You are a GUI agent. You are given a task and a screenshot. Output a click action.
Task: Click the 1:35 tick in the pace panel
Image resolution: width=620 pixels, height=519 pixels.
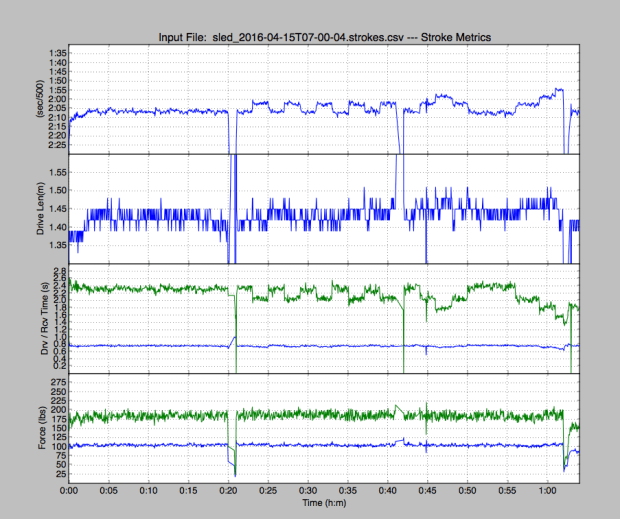point(57,53)
